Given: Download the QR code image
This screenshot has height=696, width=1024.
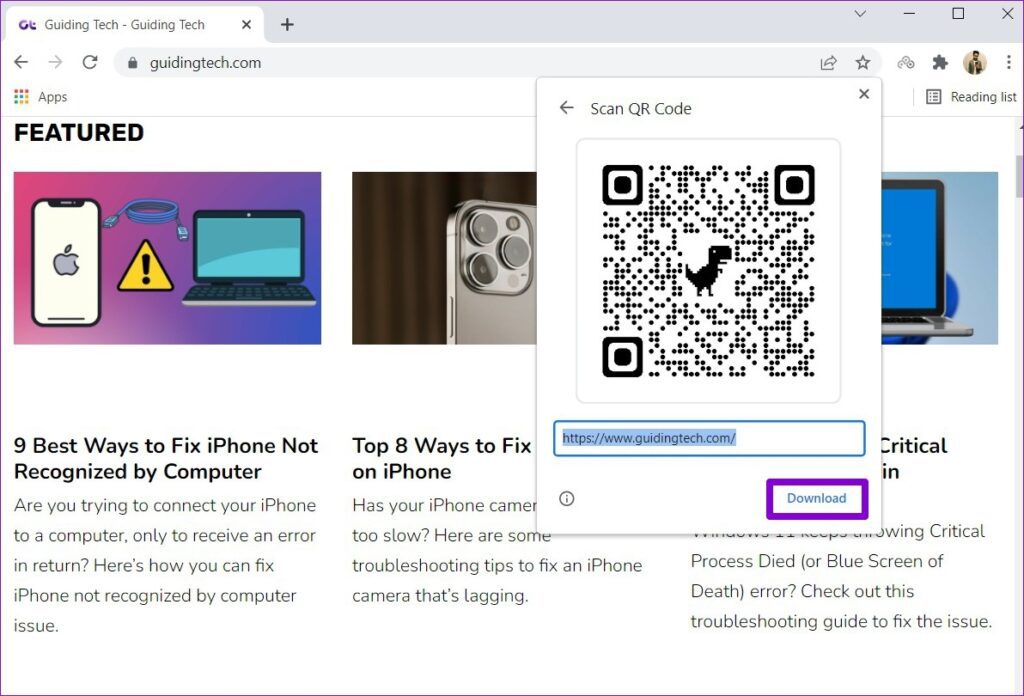Looking at the screenshot, I should (816, 498).
